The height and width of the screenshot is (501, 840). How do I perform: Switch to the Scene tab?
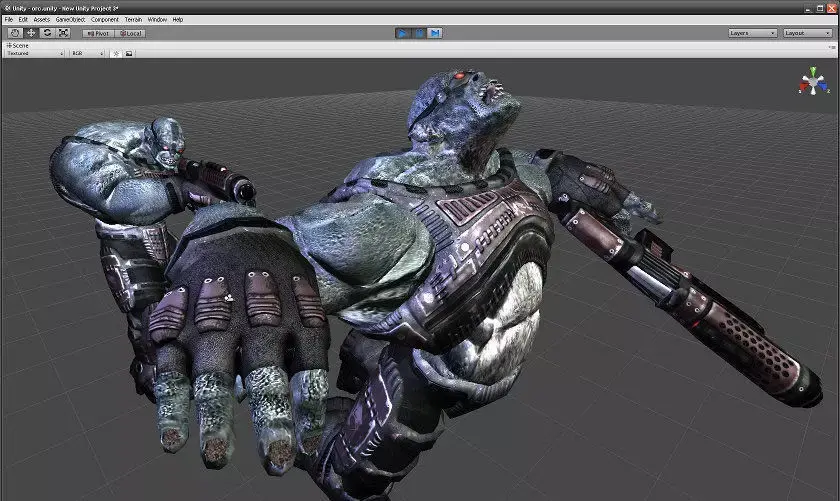point(17,46)
